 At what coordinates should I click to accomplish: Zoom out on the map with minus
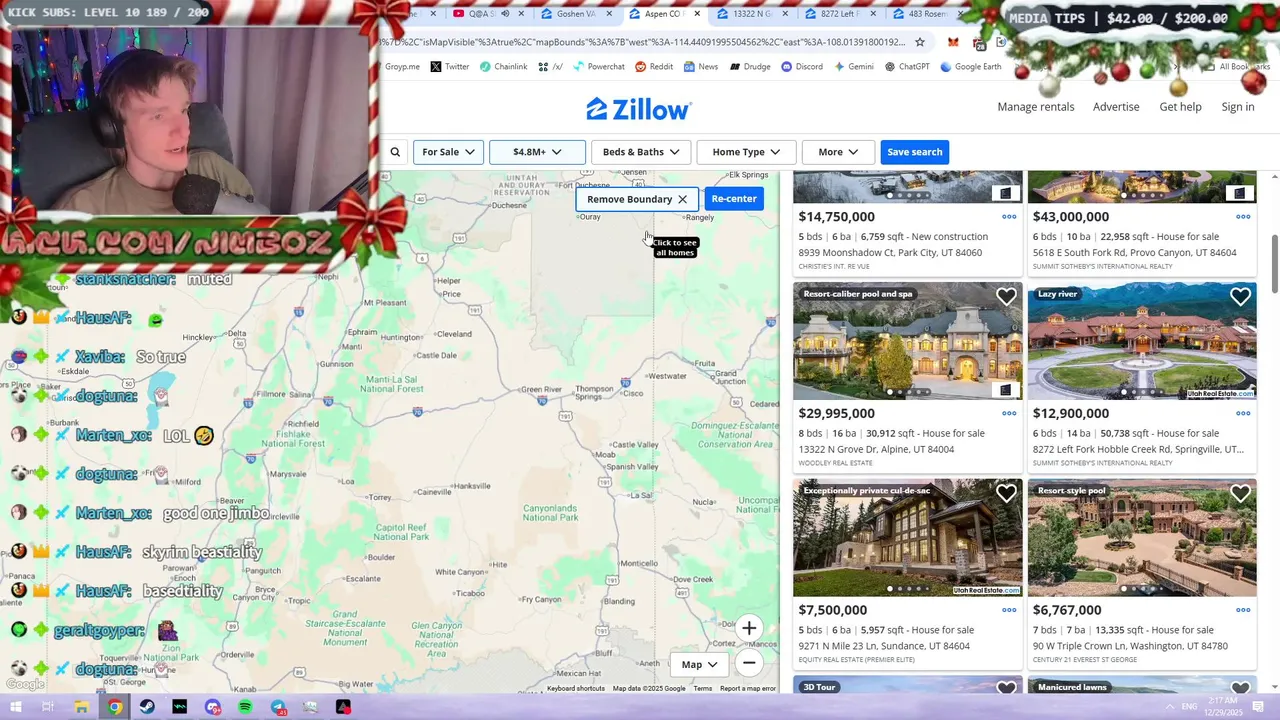pos(749,663)
